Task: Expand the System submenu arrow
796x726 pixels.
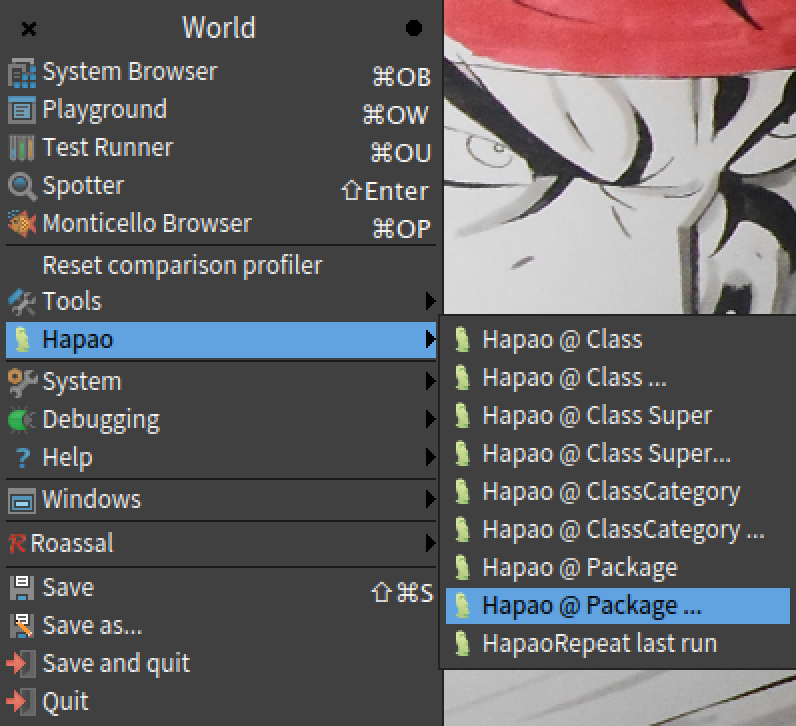Action: pyautogui.click(x=430, y=381)
